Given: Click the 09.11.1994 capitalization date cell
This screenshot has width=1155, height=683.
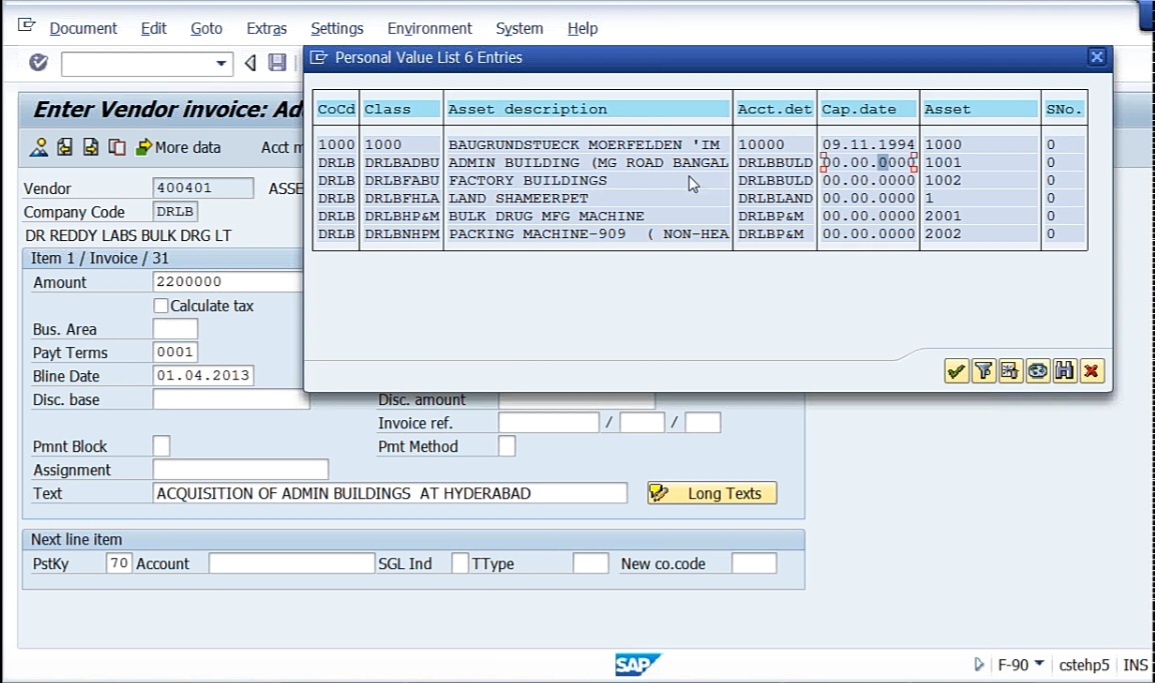Looking at the screenshot, I should click(868, 144).
